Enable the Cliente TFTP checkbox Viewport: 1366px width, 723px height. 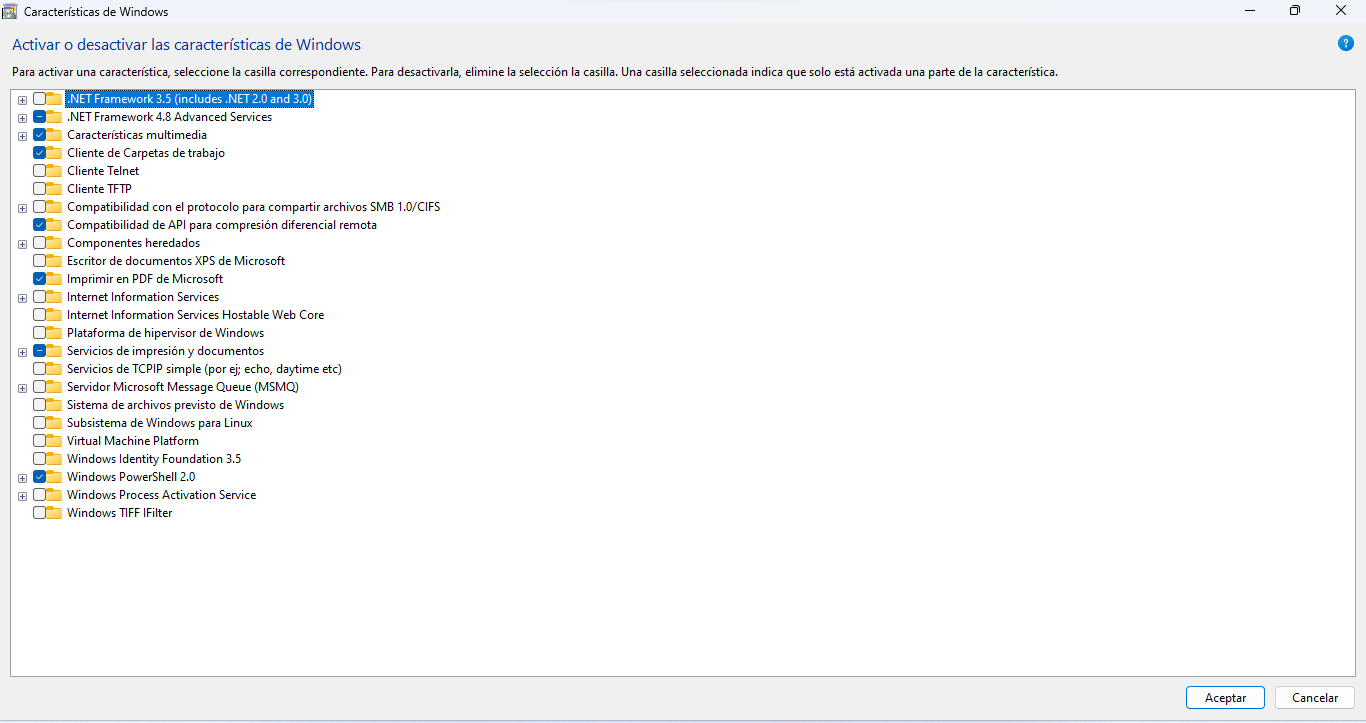pyautogui.click(x=39, y=189)
